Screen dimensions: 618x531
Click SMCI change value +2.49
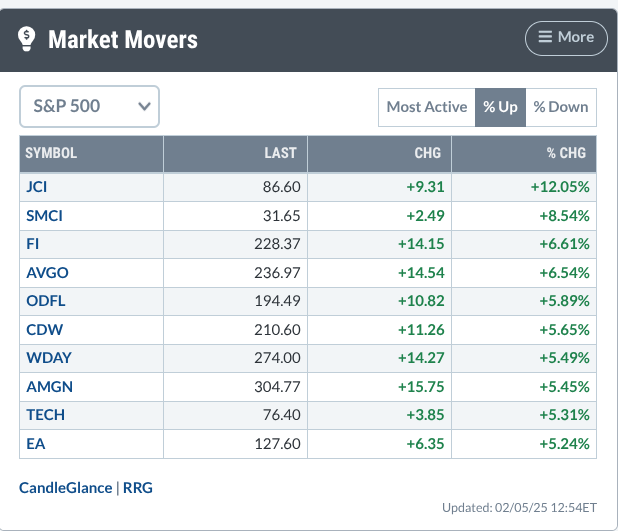pos(425,216)
